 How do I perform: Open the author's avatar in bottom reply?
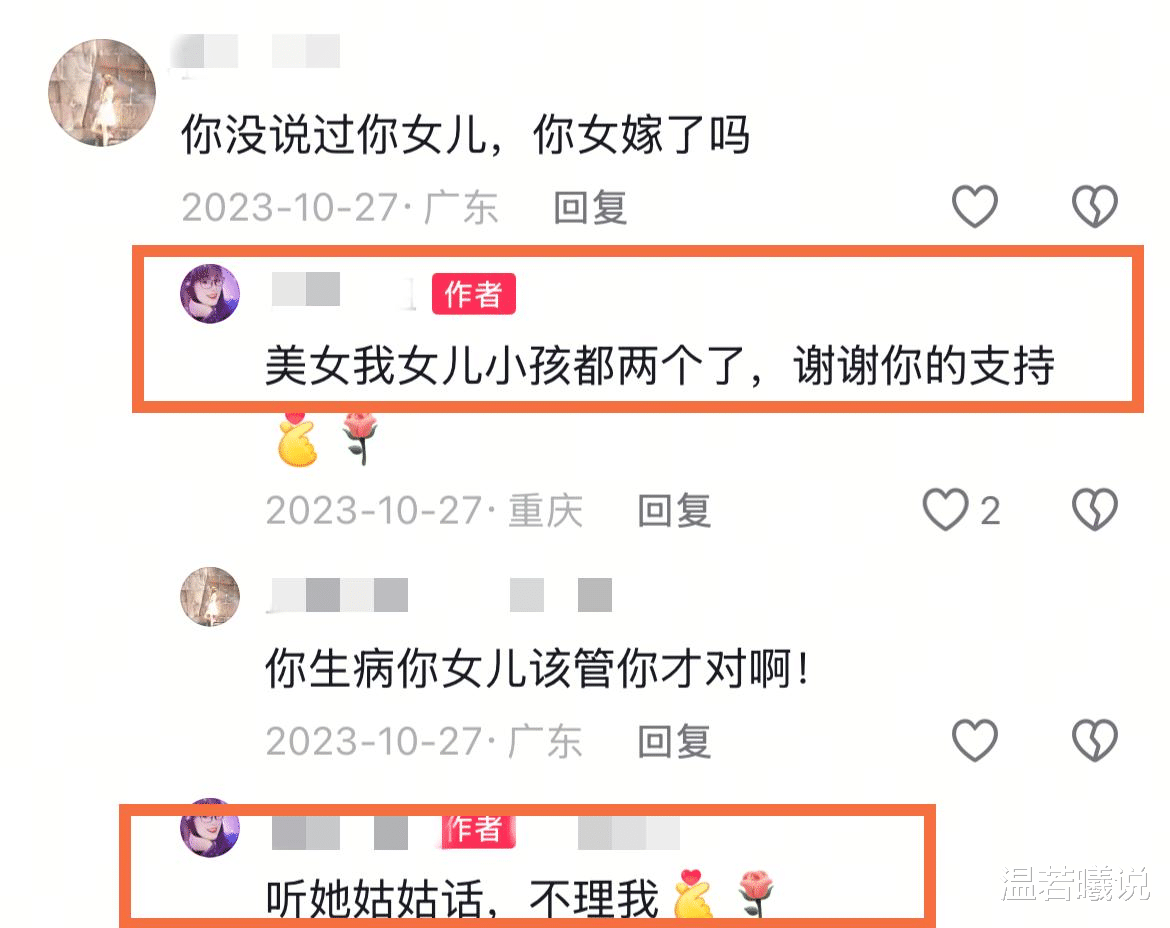pyautogui.click(x=210, y=827)
